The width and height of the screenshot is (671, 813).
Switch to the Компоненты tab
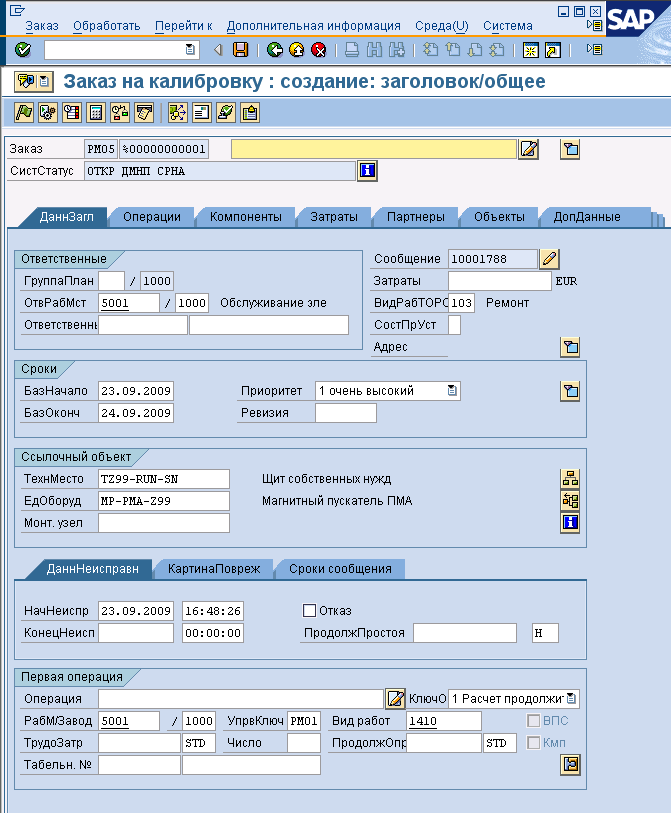point(246,217)
